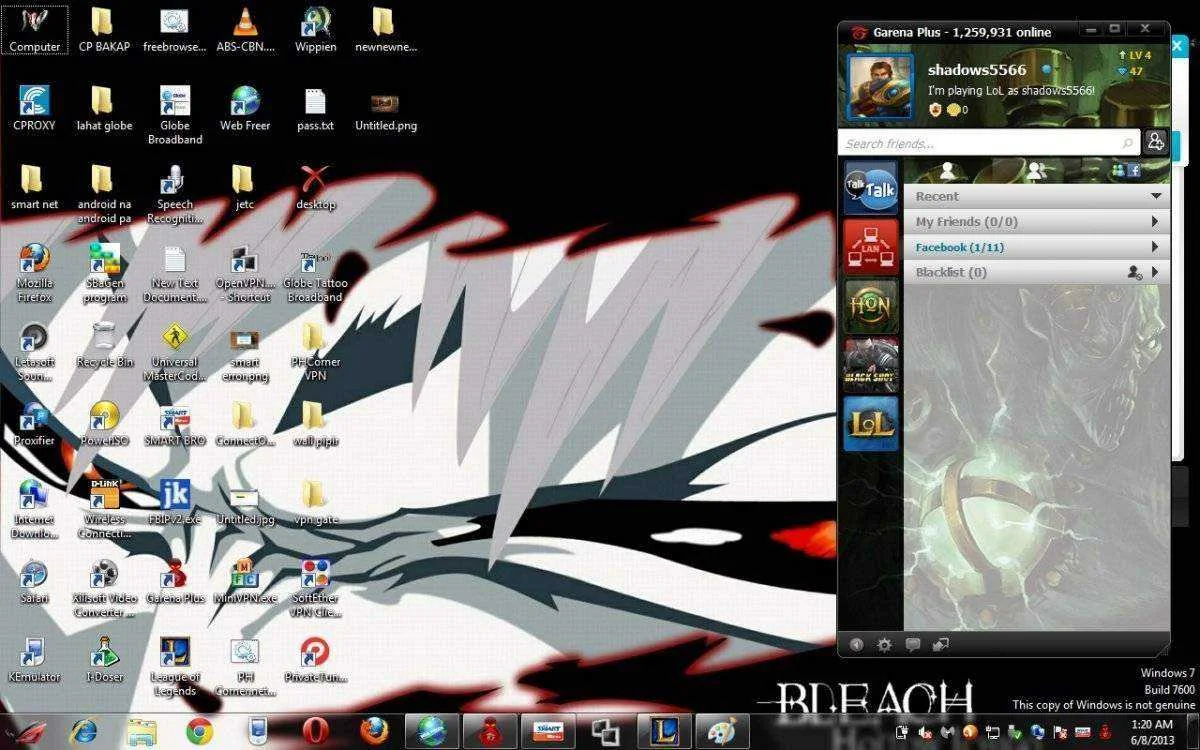Viewport: 1200px width, 750px height.
Task: Select the PrivateTunnel desktop shortcut
Action: tap(315, 658)
